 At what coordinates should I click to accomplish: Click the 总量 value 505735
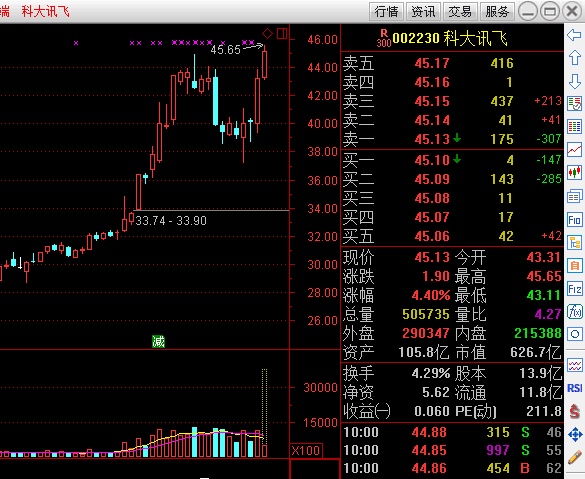coord(425,314)
